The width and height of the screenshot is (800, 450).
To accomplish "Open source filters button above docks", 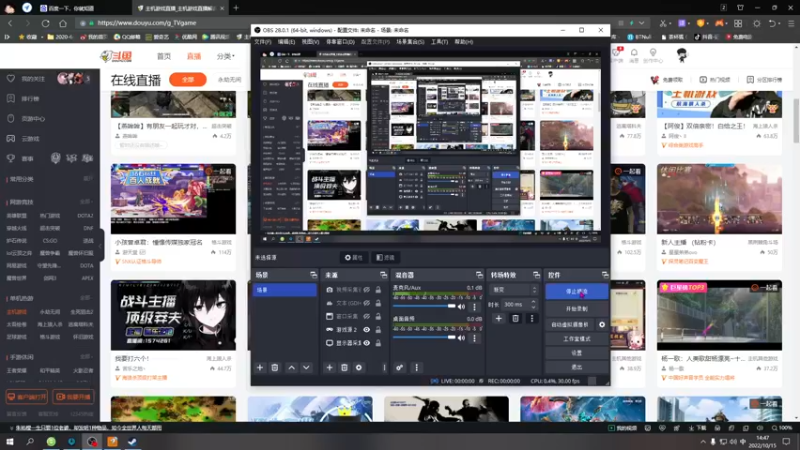I will [385, 258].
